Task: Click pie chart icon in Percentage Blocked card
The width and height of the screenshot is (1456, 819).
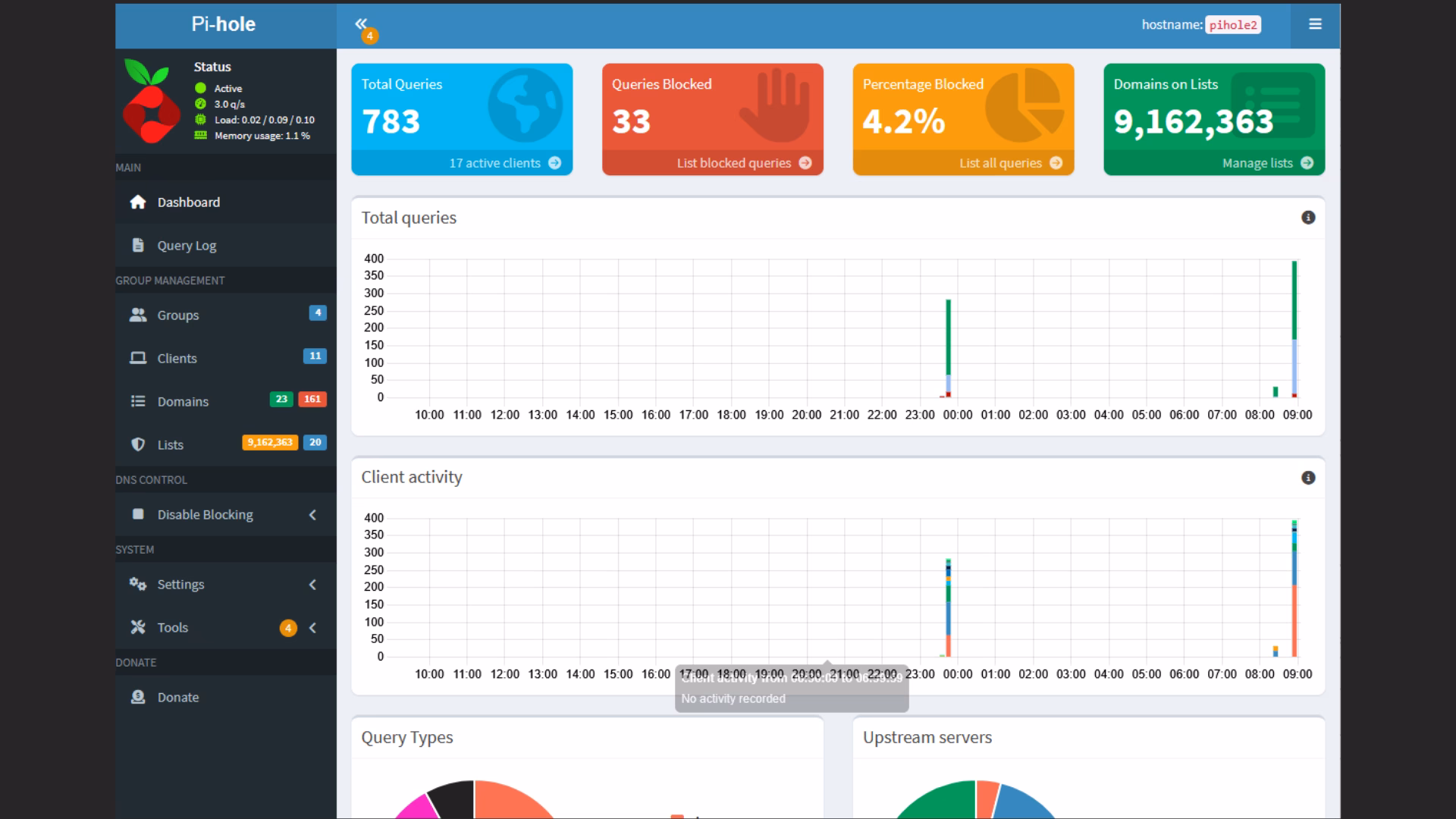Action: point(1025,105)
